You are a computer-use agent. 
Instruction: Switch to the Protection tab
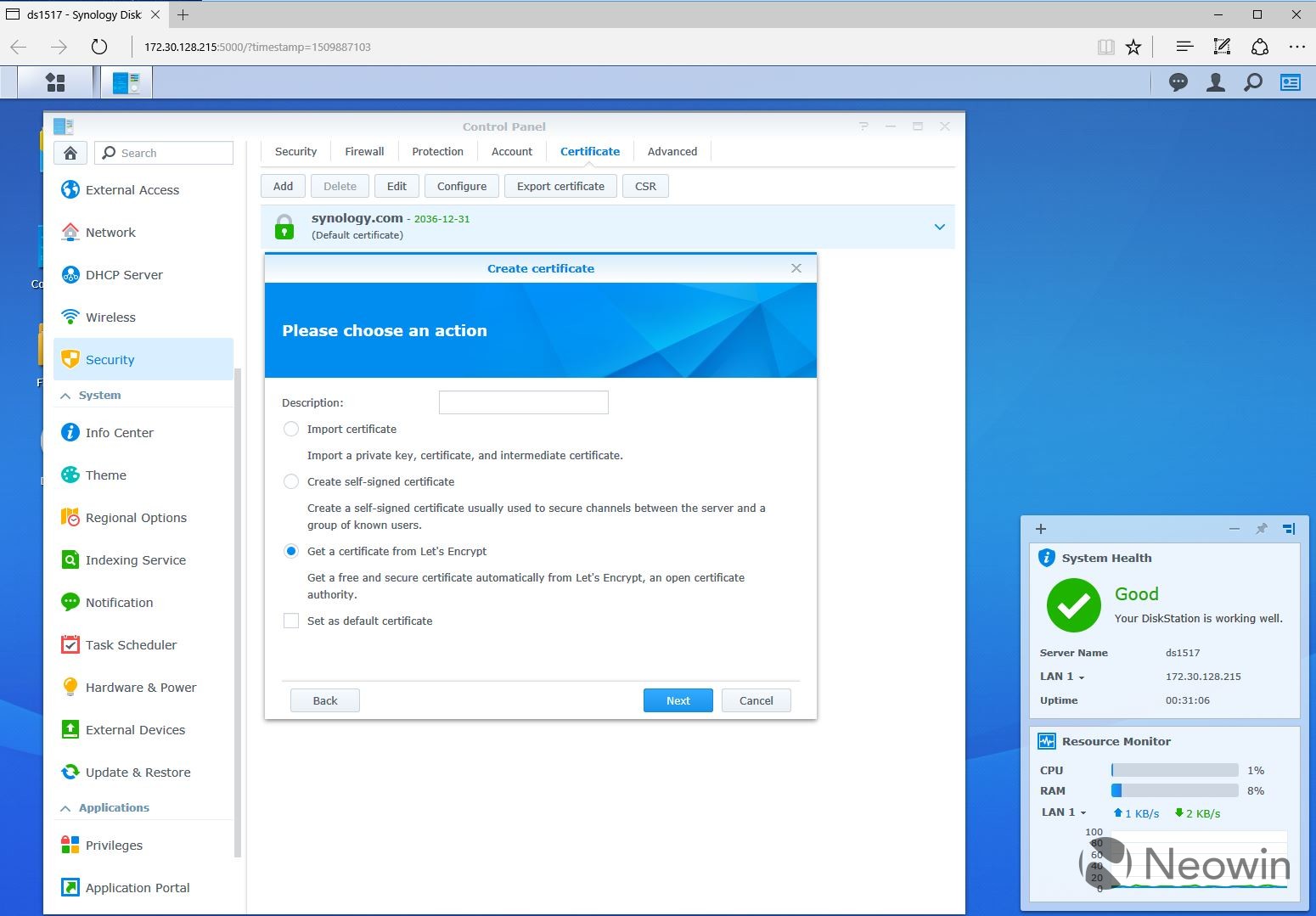click(x=437, y=151)
